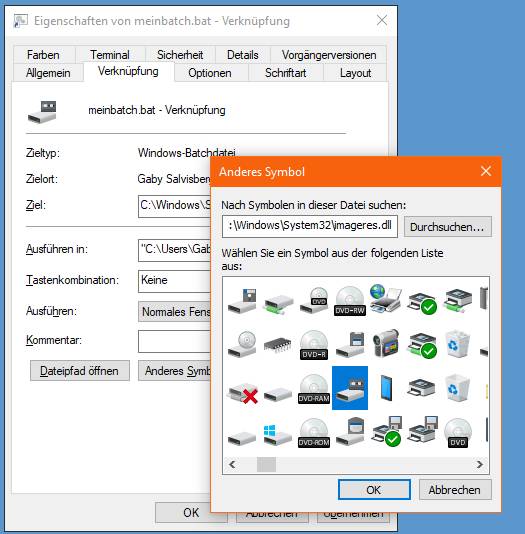Open the Layout tab
The height and width of the screenshot is (534, 525).
tap(355, 73)
